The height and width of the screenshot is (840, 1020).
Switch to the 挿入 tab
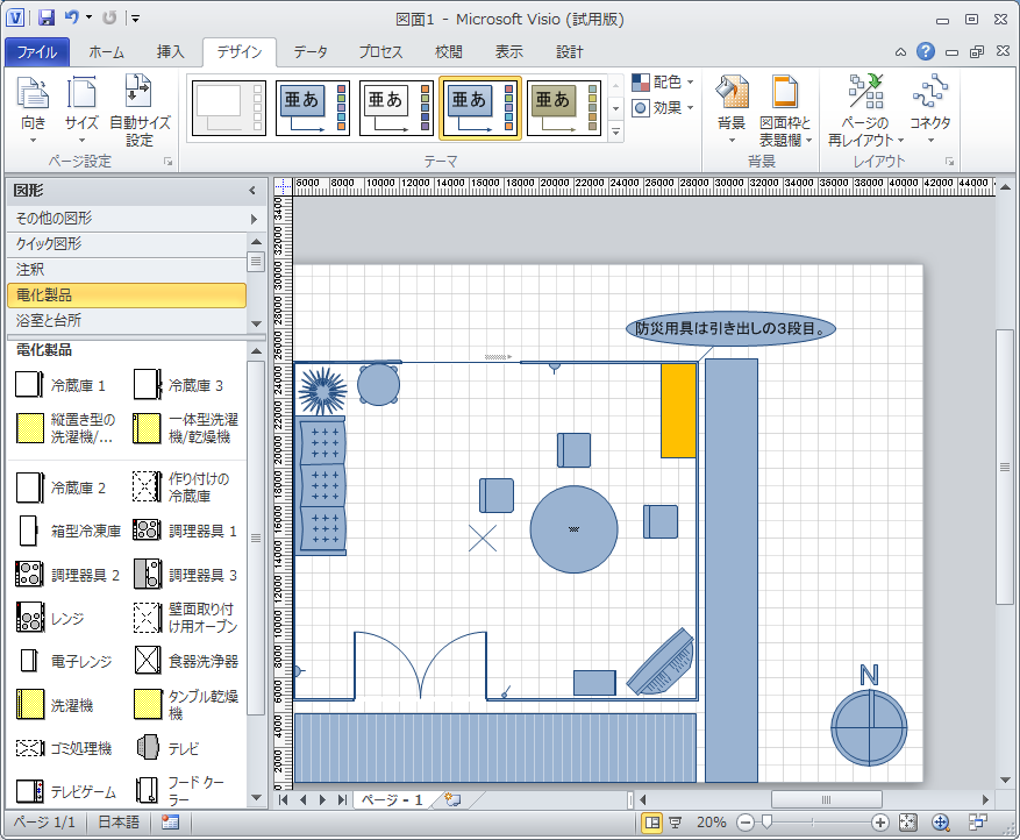[170, 52]
